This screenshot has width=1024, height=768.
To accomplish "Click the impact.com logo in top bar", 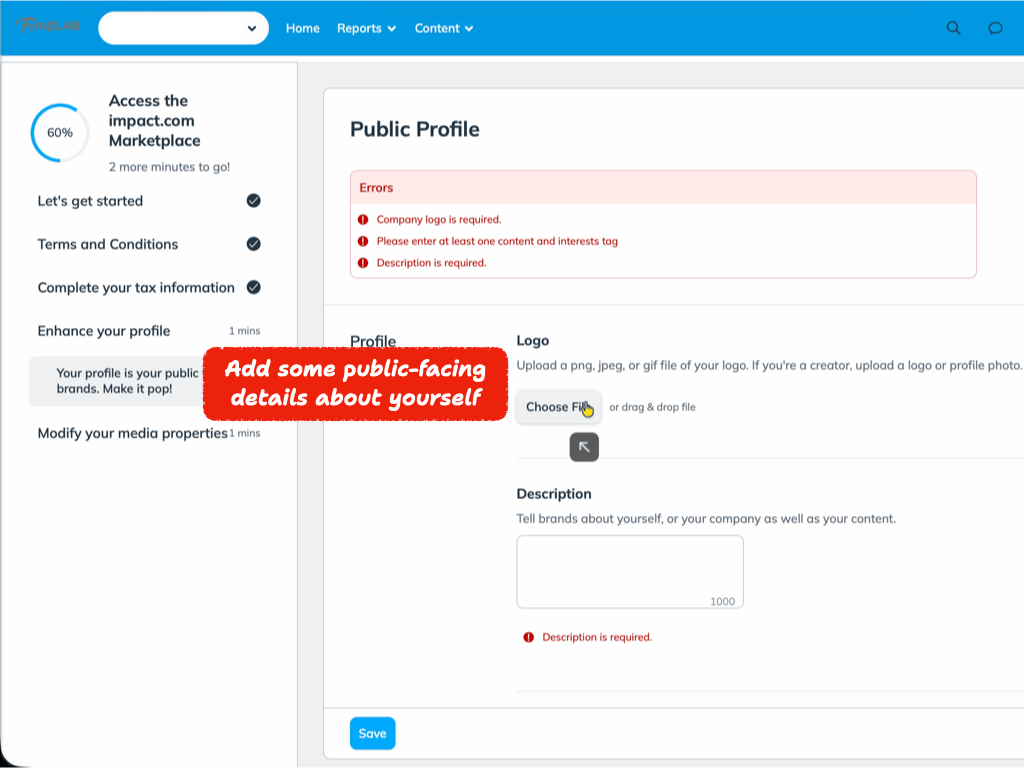I will (x=50, y=25).
